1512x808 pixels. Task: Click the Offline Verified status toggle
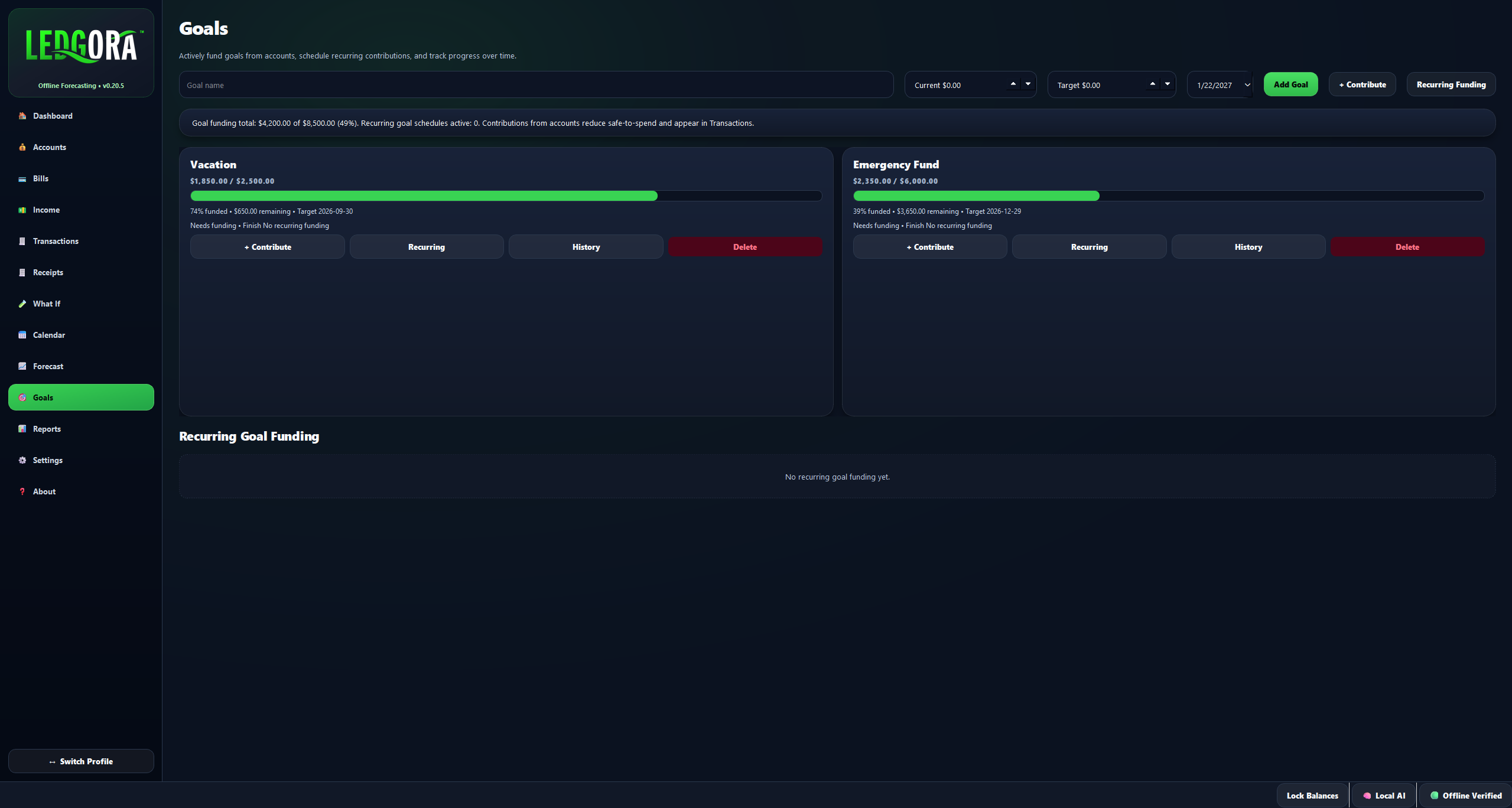[x=1465, y=796]
